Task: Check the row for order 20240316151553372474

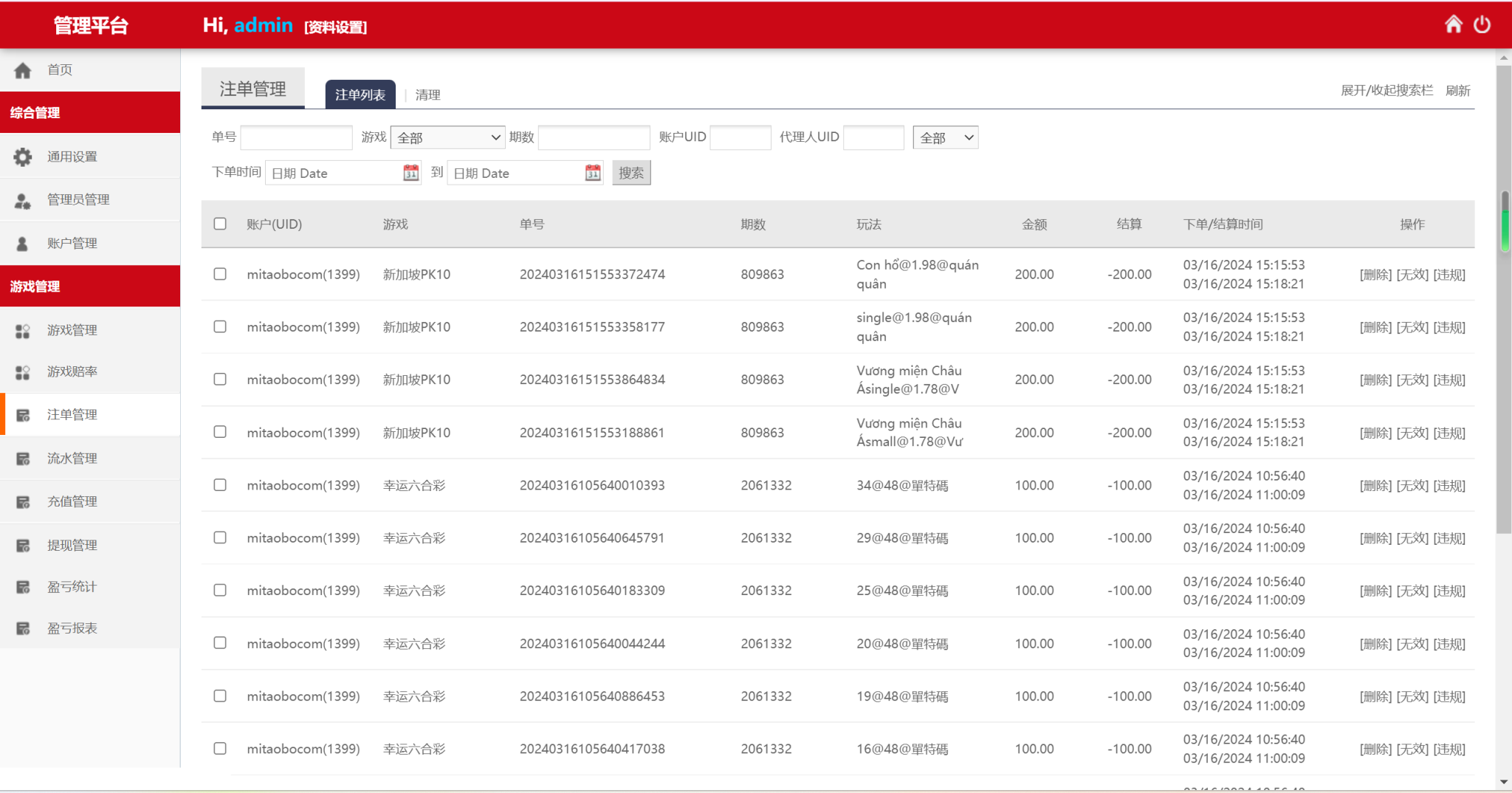Action: [x=220, y=274]
